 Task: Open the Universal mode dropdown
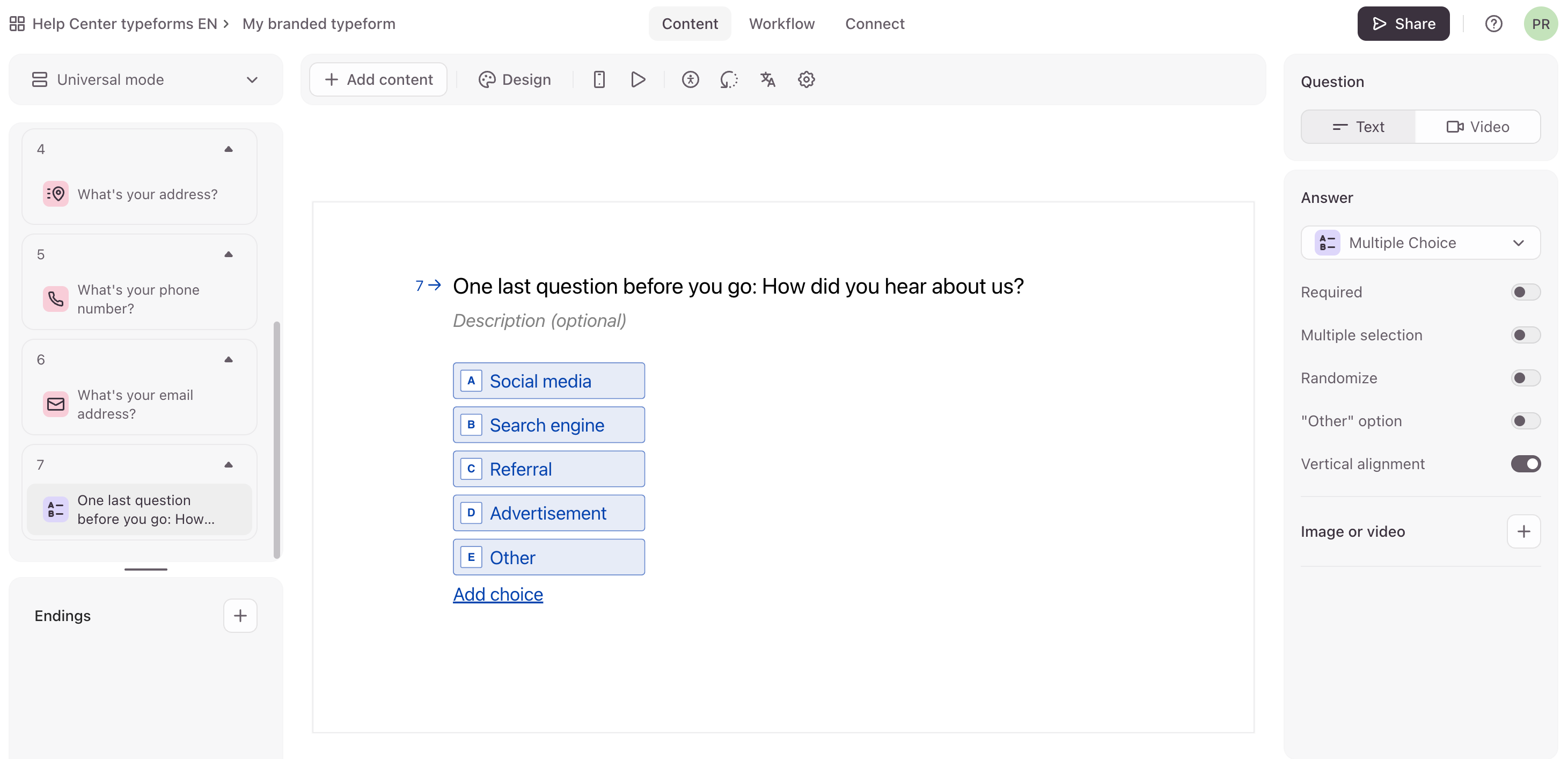[x=145, y=80]
